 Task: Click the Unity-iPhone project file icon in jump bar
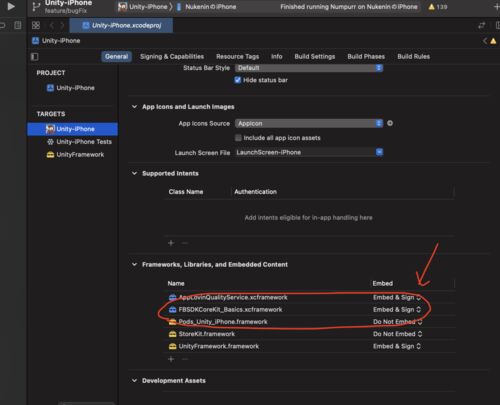point(35,41)
